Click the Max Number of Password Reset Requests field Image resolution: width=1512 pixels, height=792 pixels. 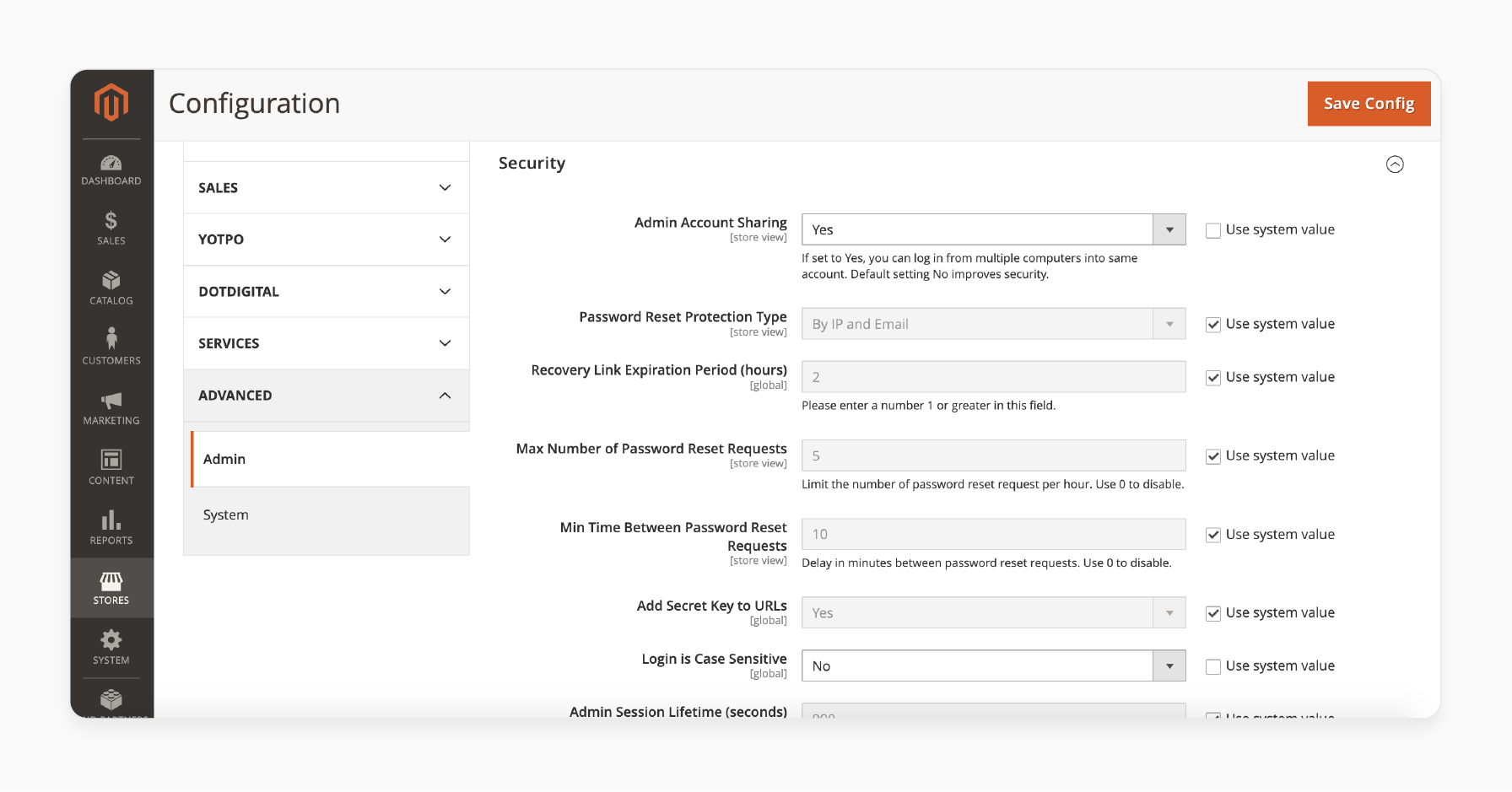click(993, 455)
